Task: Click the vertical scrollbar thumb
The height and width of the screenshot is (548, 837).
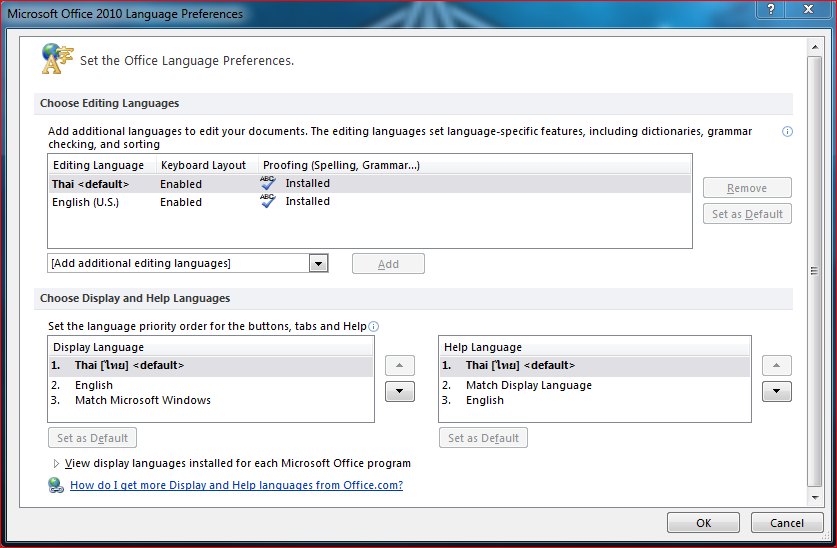Action: coord(815,271)
